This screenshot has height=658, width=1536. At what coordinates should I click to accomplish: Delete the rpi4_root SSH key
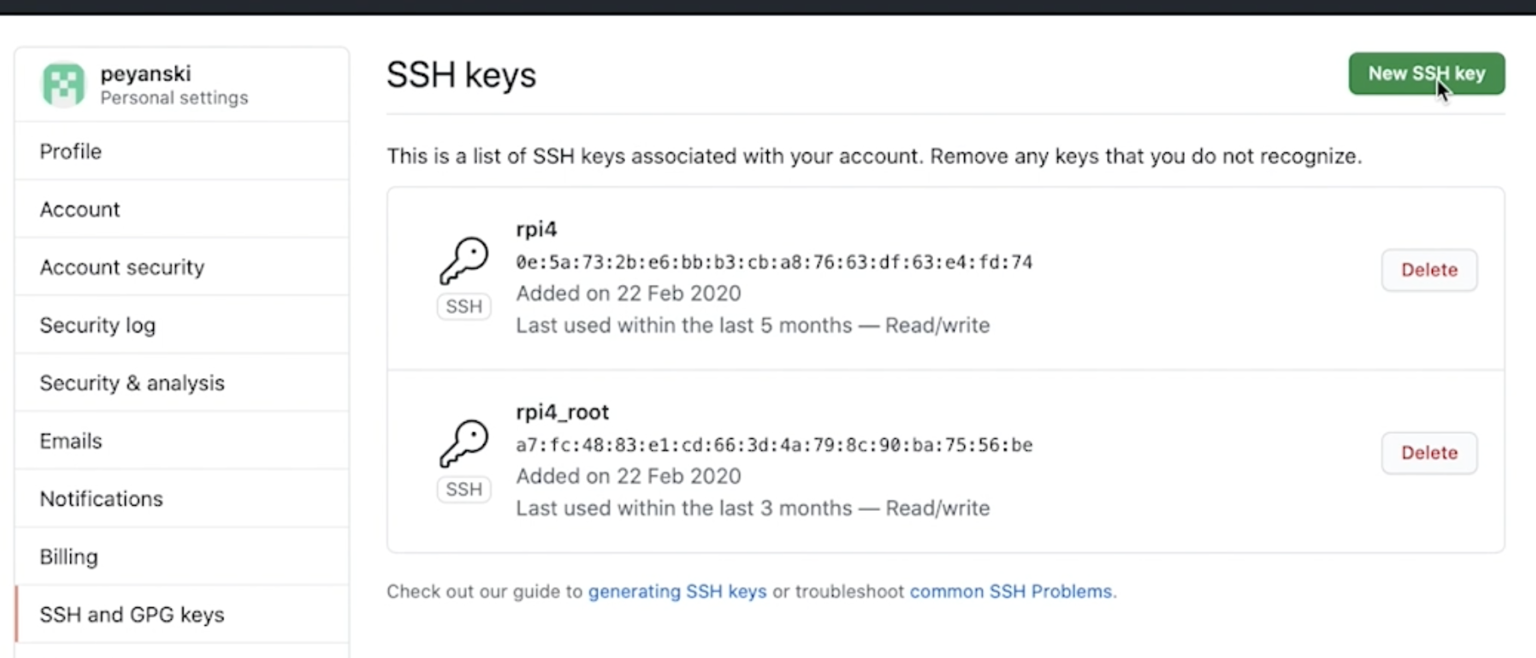[x=1428, y=452]
